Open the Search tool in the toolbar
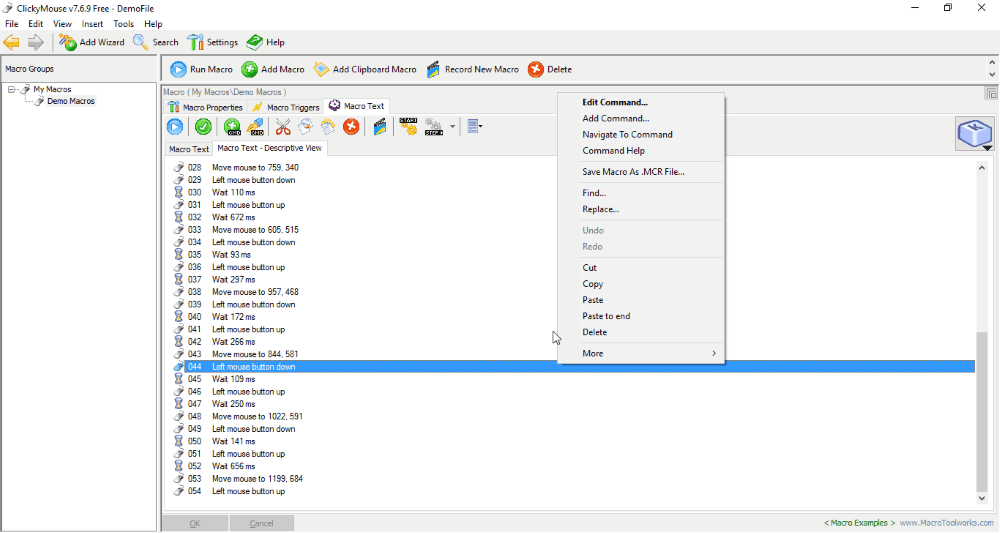Image resolution: width=1000 pixels, height=533 pixels. 156,42
